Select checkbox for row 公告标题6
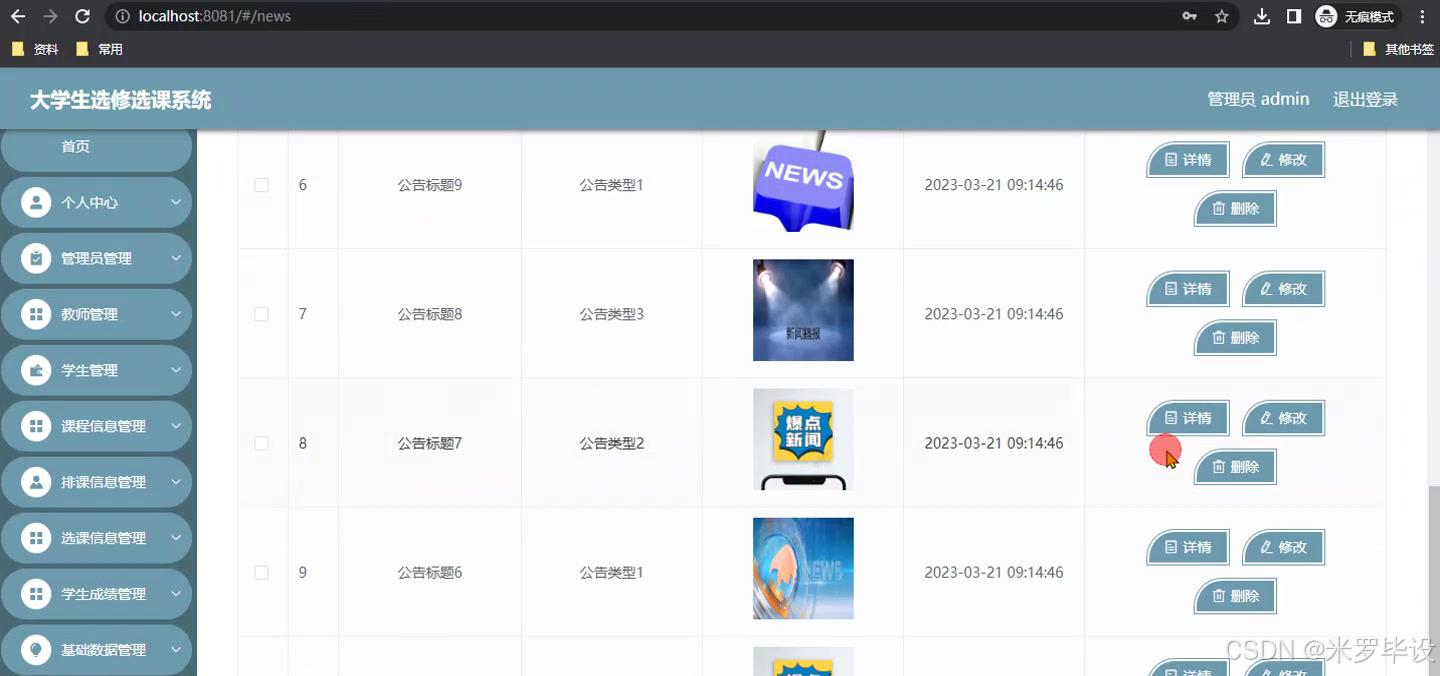1440x676 pixels. tap(261, 572)
